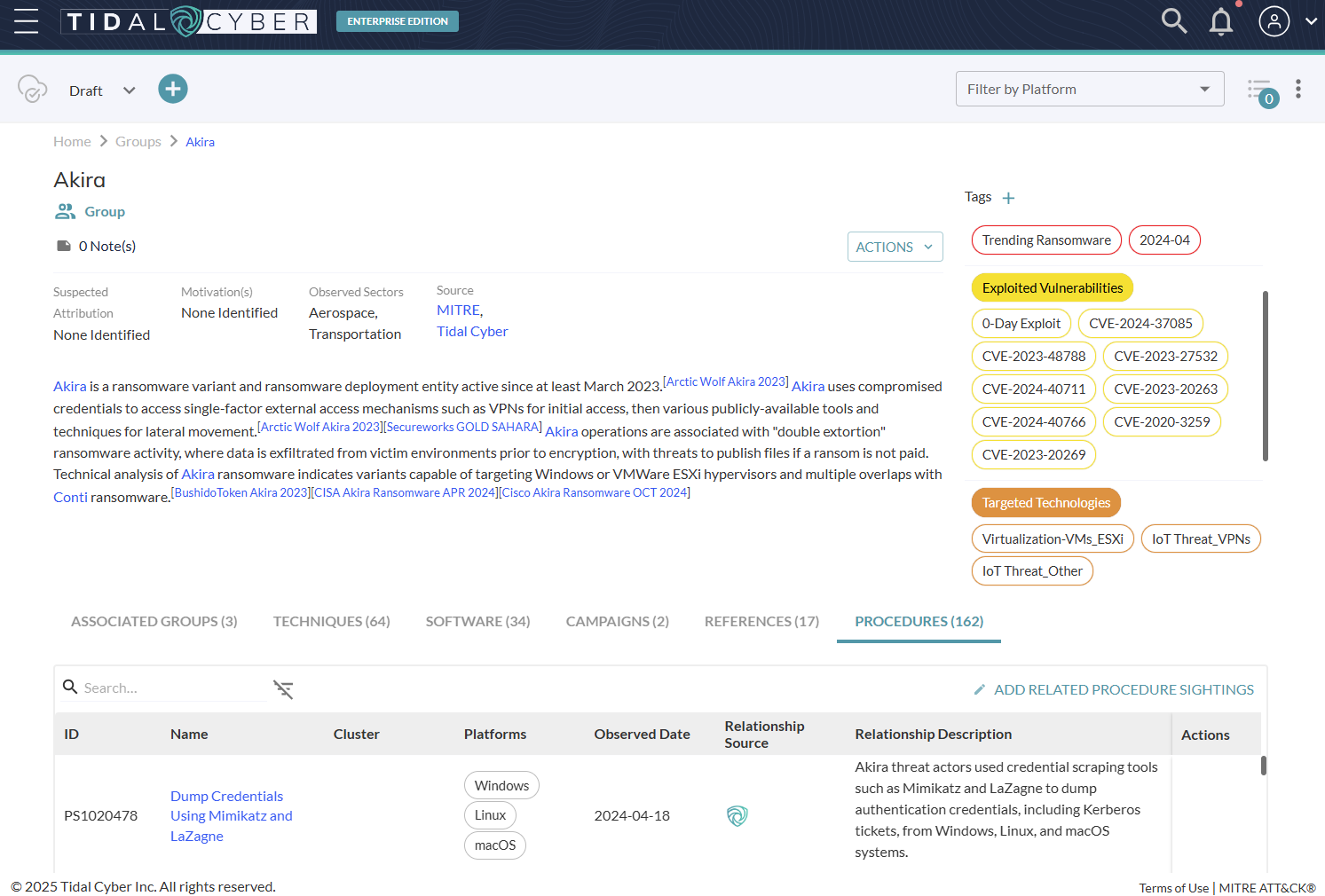Image resolution: width=1325 pixels, height=896 pixels.
Task: Focus the procedures Search field
Action: click(164, 688)
